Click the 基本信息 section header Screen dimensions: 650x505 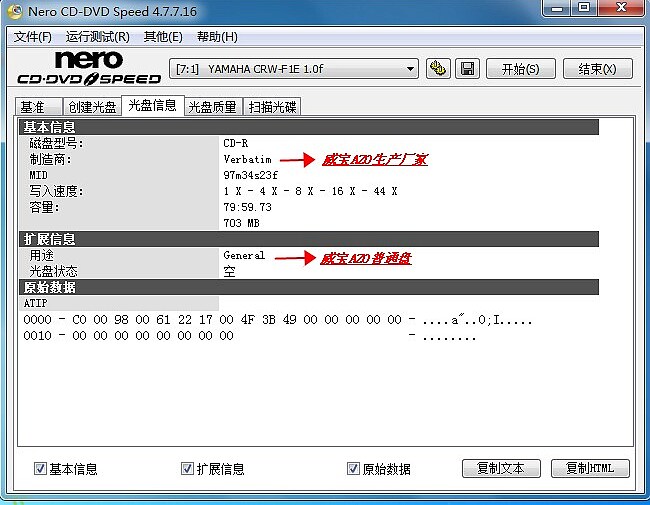[x=309, y=127]
